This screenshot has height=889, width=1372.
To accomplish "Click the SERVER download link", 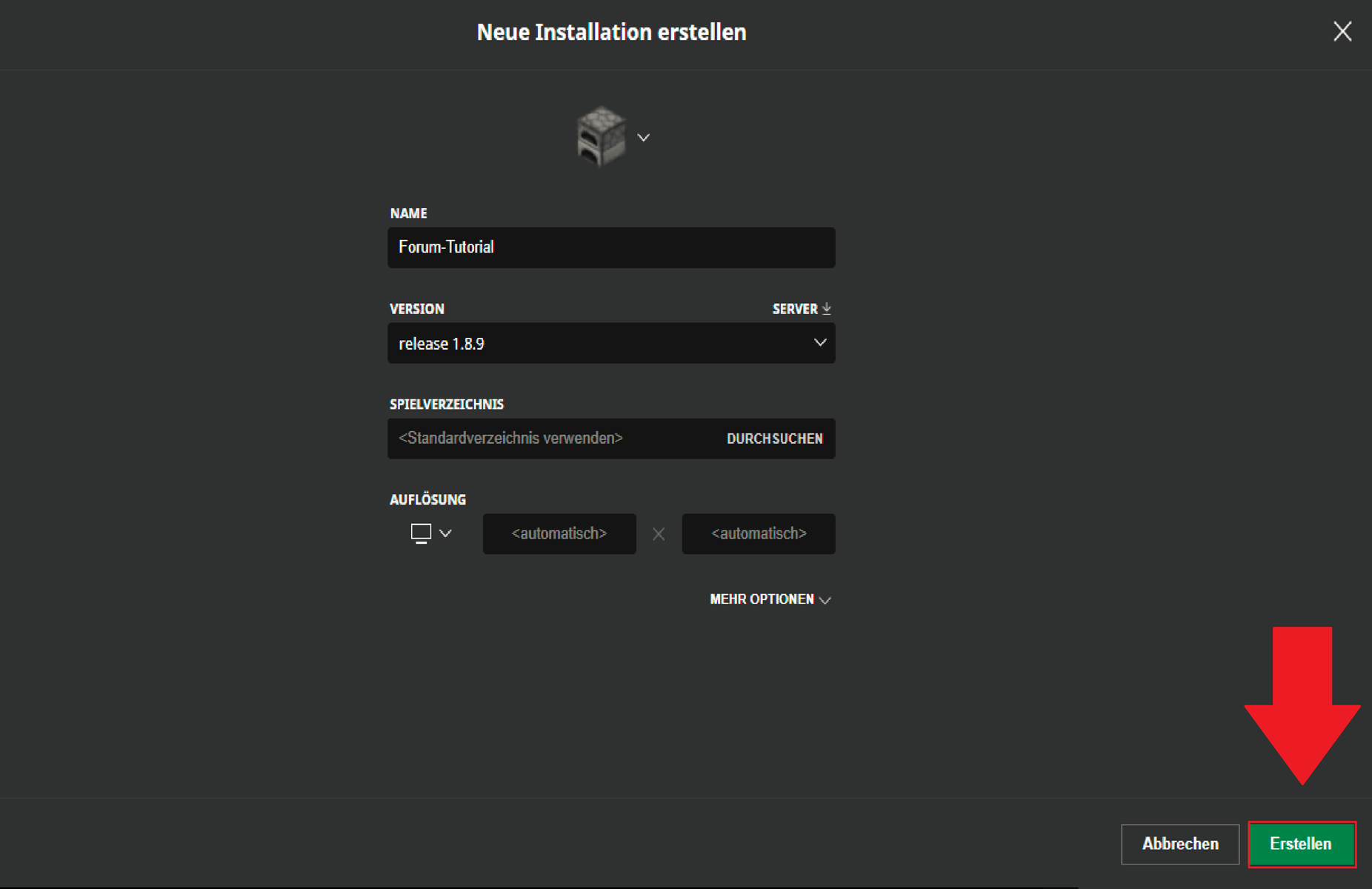I will [x=802, y=309].
